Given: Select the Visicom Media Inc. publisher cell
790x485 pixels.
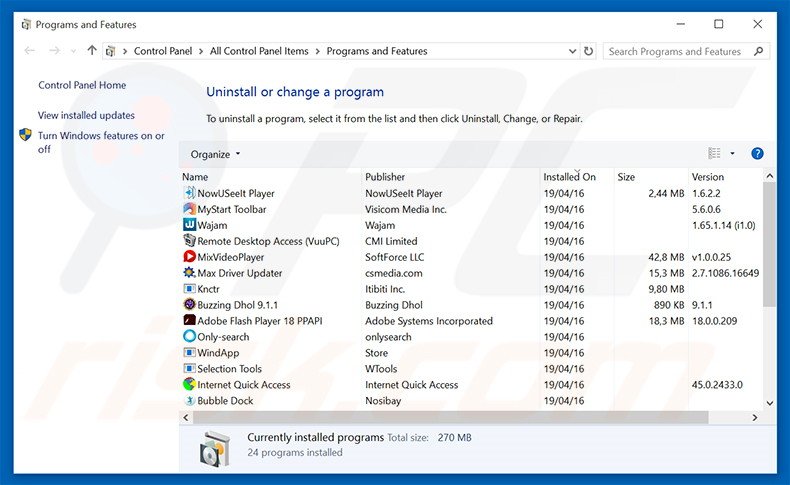Looking at the screenshot, I should 406,209.
